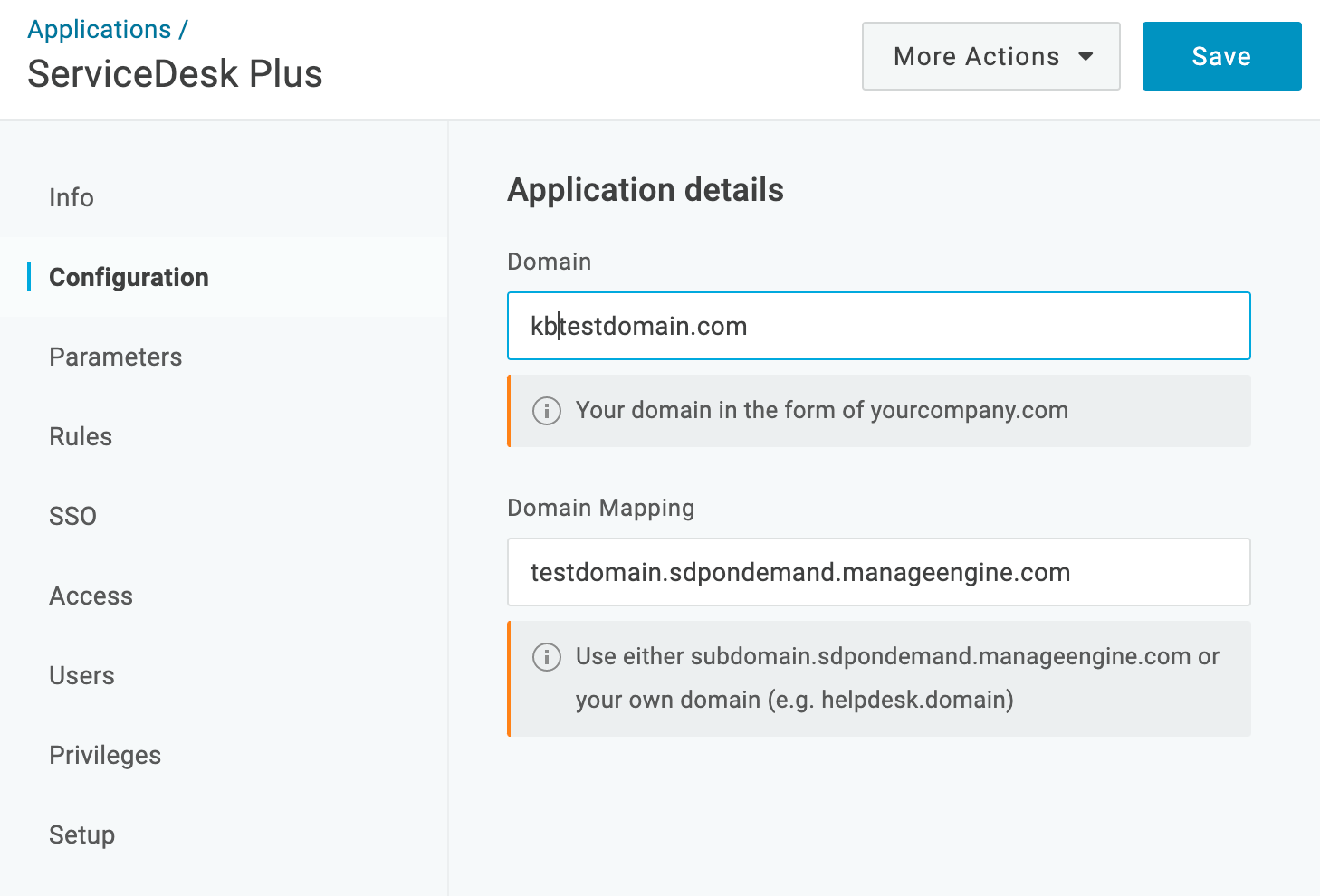This screenshot has height=896, width=1320.
Task: Go to the Access section
Action: coord(91,596)
